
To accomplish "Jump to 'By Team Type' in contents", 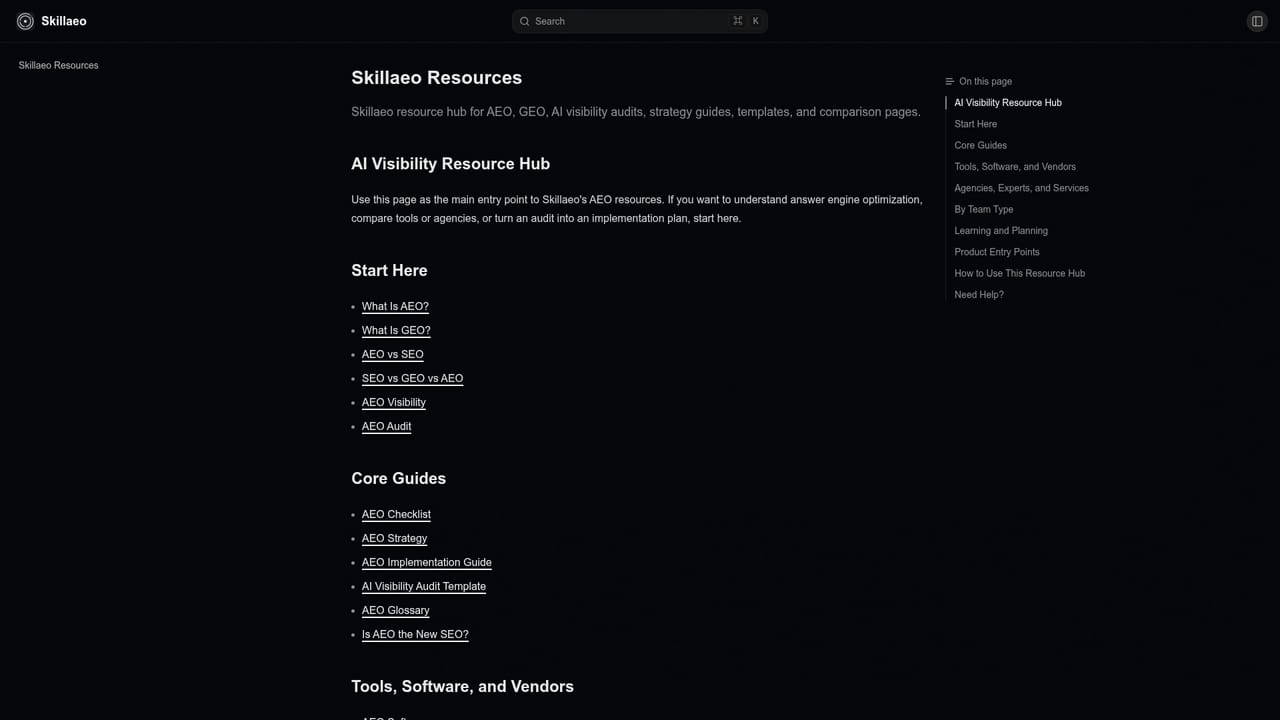I will click(x=984, y=210).
